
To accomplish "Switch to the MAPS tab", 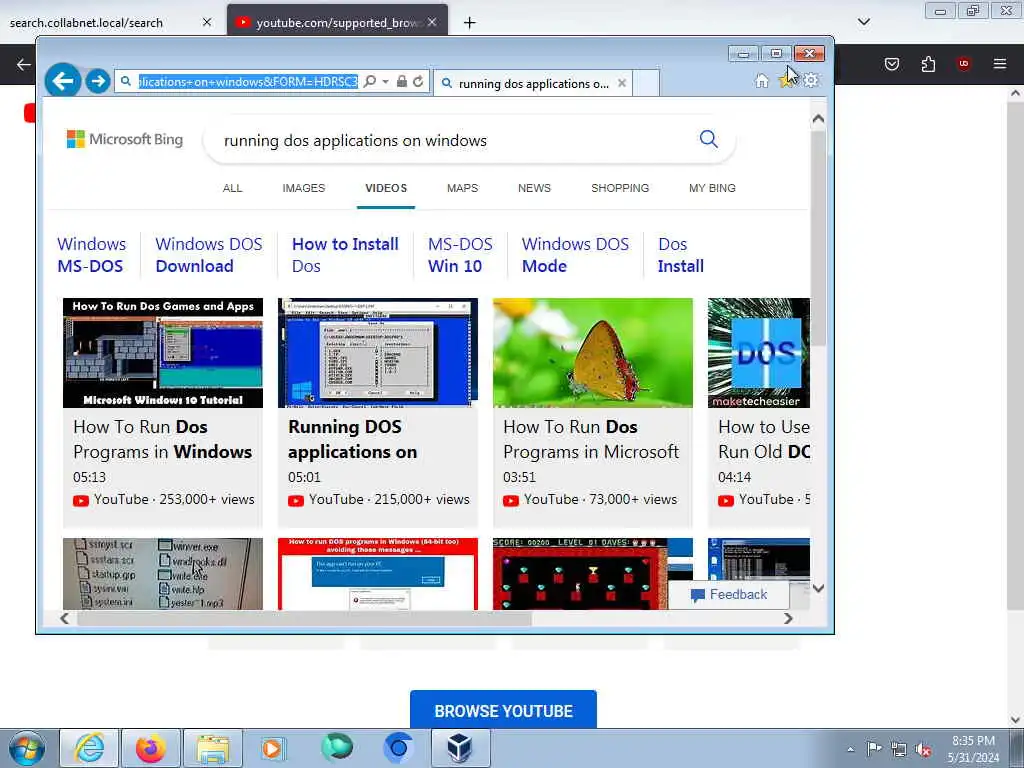I will 462,188.
